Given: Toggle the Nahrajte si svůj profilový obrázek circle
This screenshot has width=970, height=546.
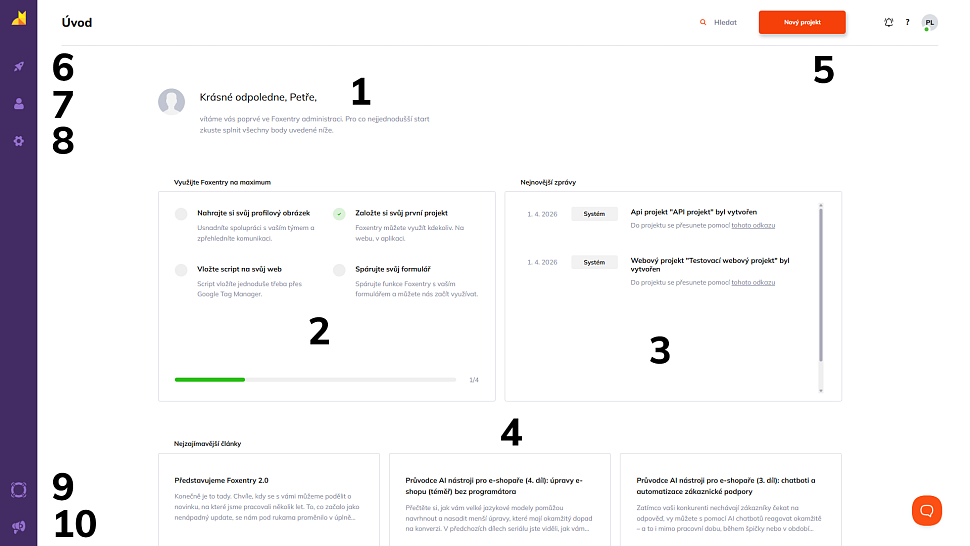Looking at the screenshot, I should [x=181, y=214].
